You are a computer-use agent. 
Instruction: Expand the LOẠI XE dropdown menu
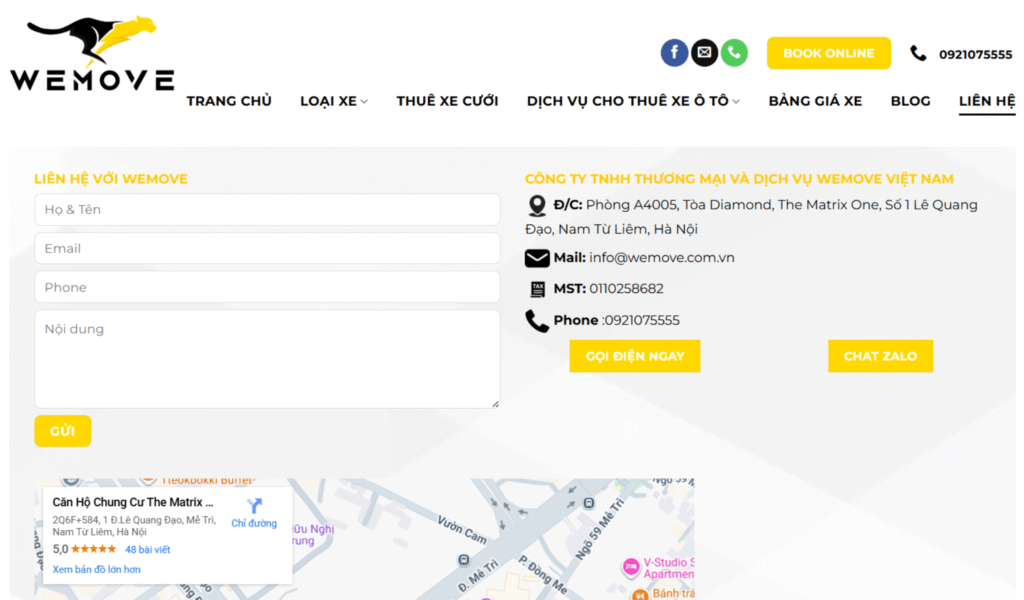[334, 101]
